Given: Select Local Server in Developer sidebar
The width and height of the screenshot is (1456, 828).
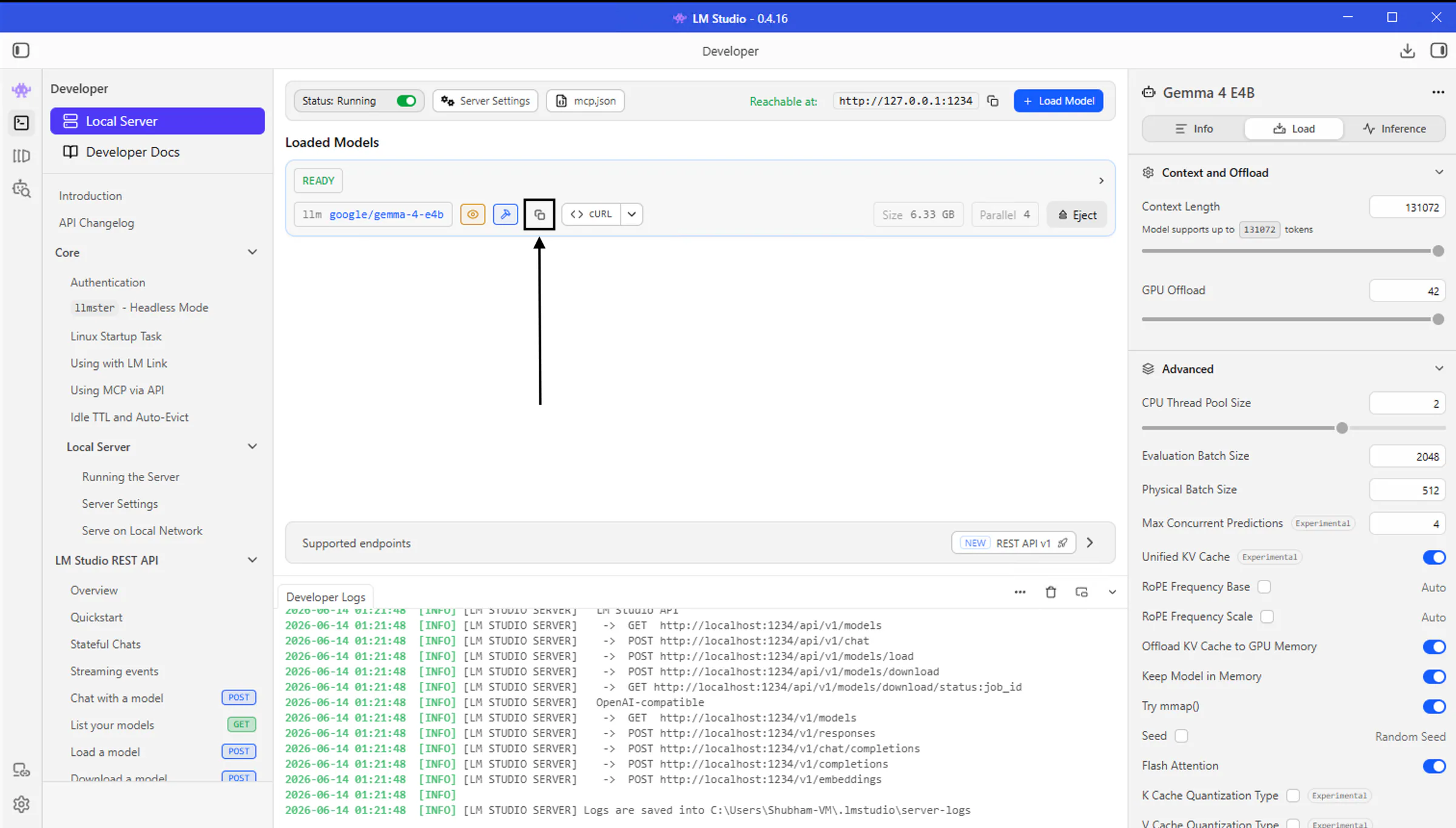Looking at the screenshot, I should (x=157, y=121).
